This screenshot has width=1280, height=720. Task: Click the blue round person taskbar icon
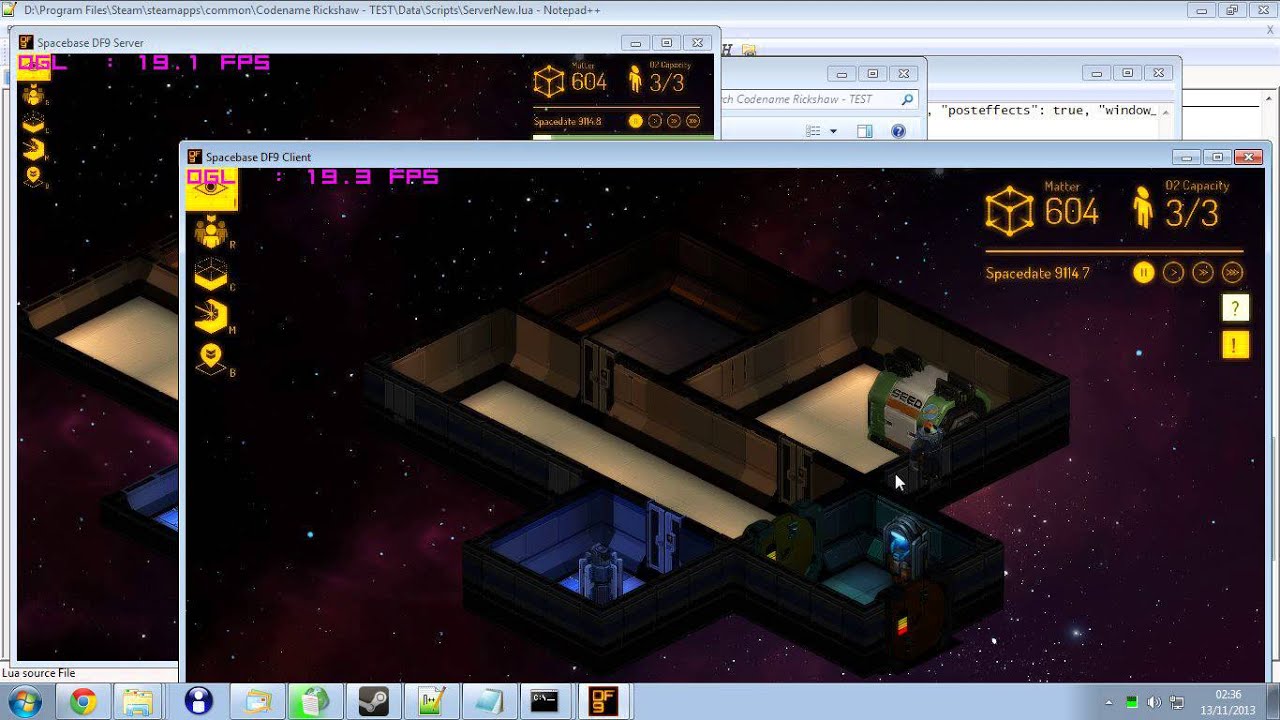(x=199, y=701)
